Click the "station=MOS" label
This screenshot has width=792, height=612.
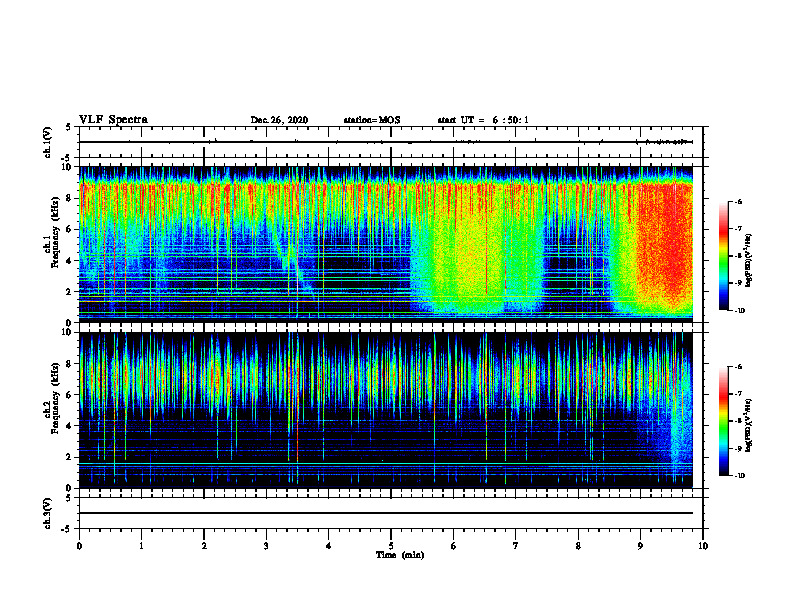point(372,120)
